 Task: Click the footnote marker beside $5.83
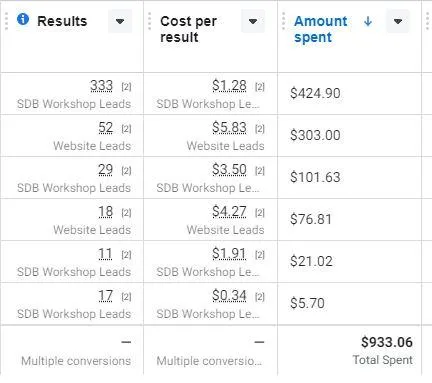pos(260,129)
